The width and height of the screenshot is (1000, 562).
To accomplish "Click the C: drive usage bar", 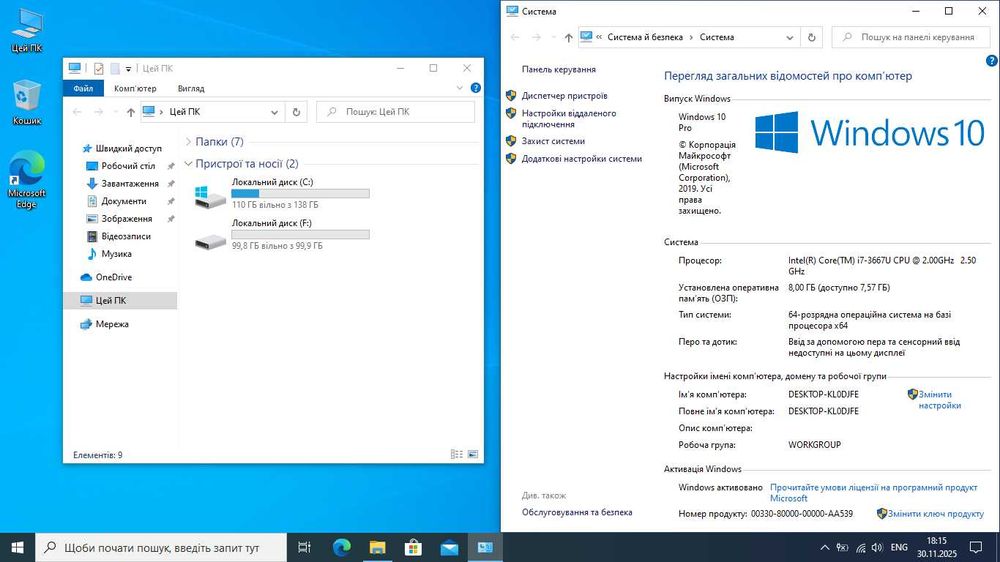I will tap(300, 193).
